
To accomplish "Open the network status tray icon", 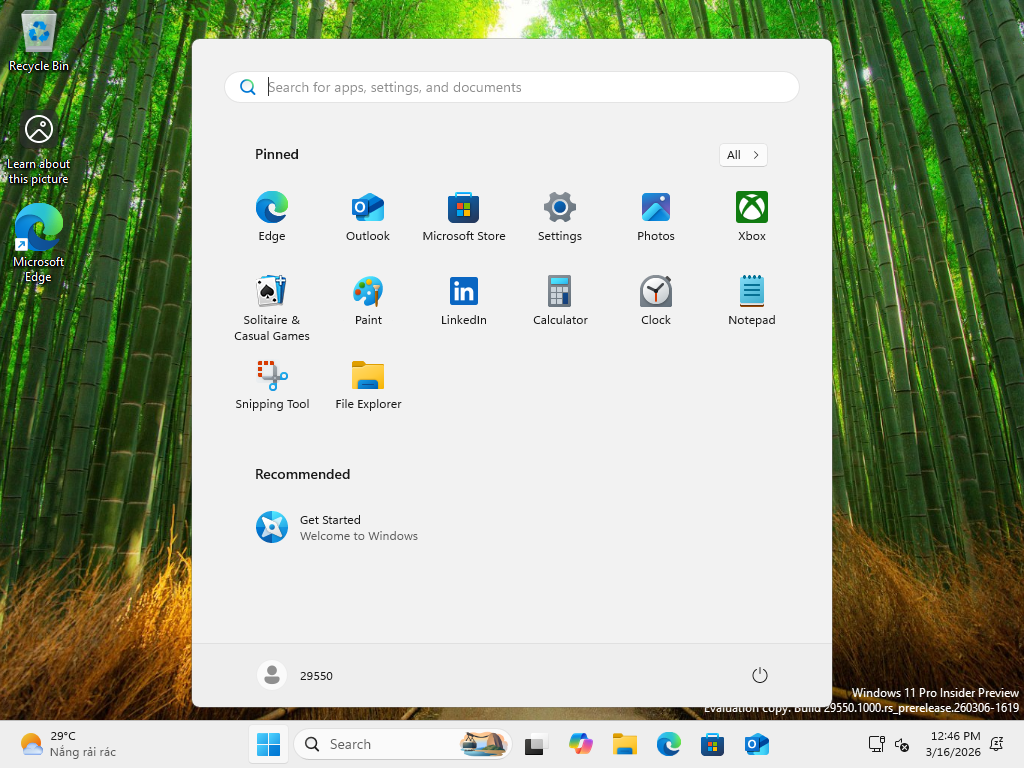I will pos(876,744).
